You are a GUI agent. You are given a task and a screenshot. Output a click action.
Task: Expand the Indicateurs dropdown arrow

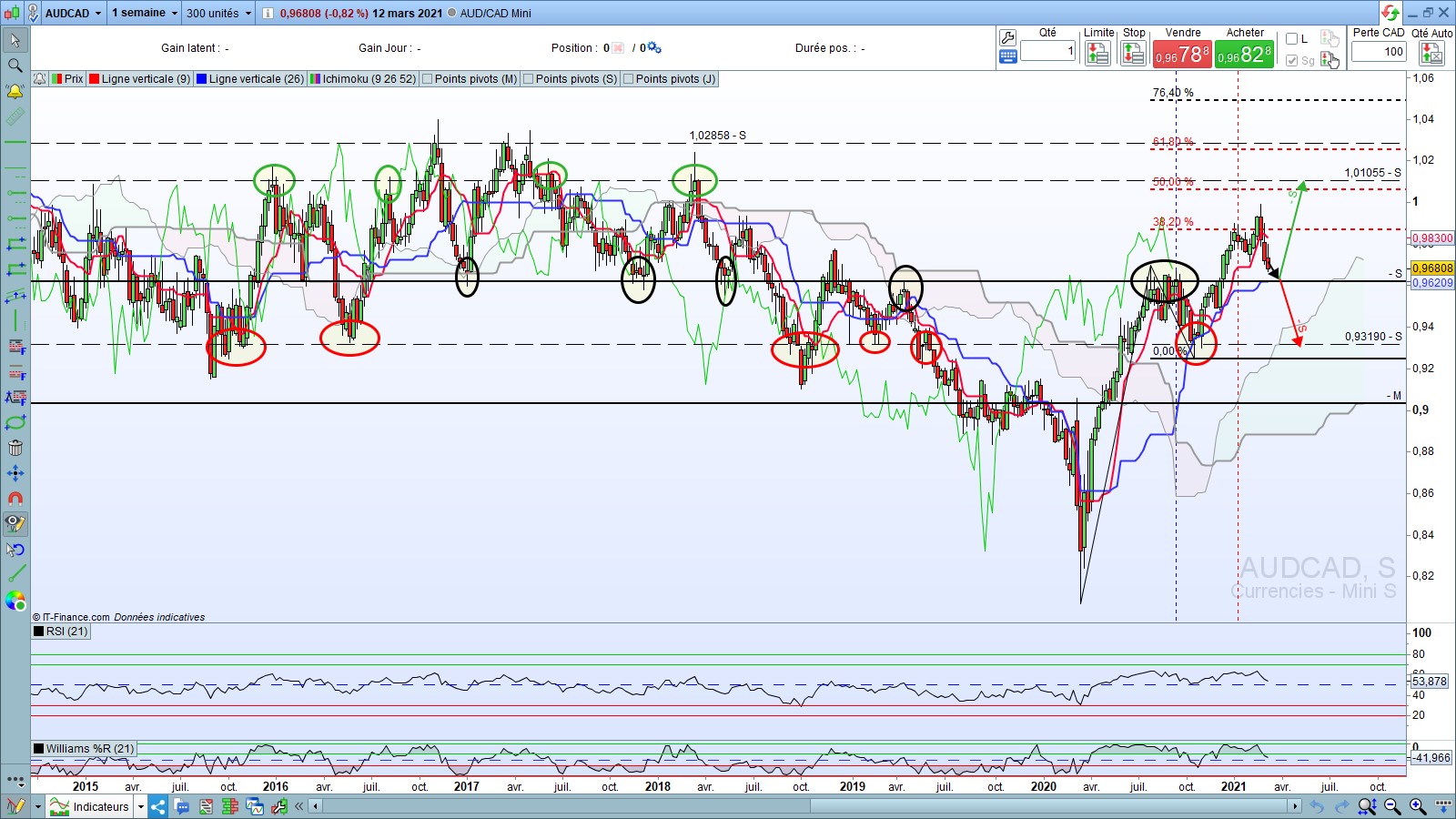(x=141, y=806)
